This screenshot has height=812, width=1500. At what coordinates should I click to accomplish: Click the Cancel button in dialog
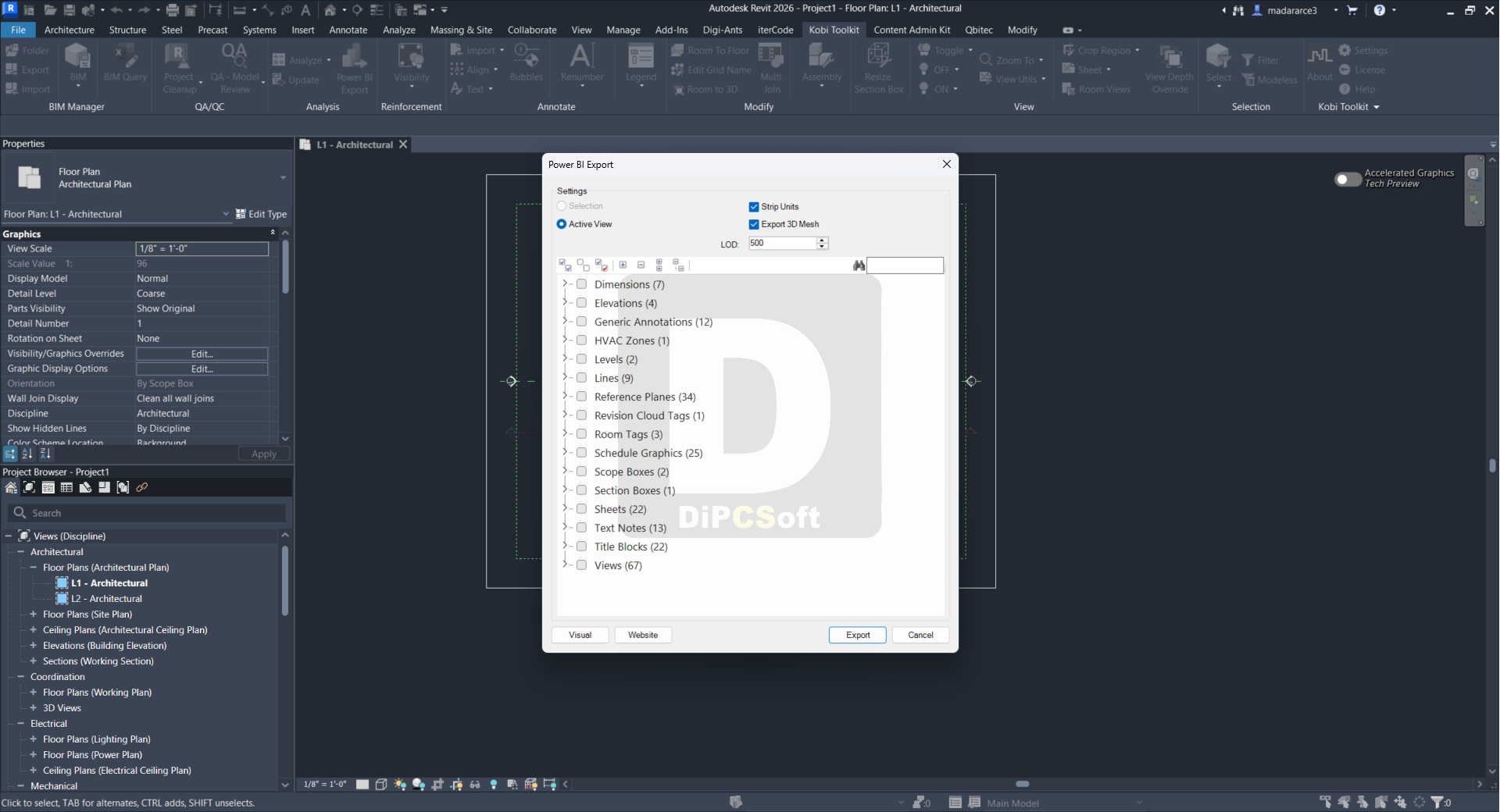point(920,635)
